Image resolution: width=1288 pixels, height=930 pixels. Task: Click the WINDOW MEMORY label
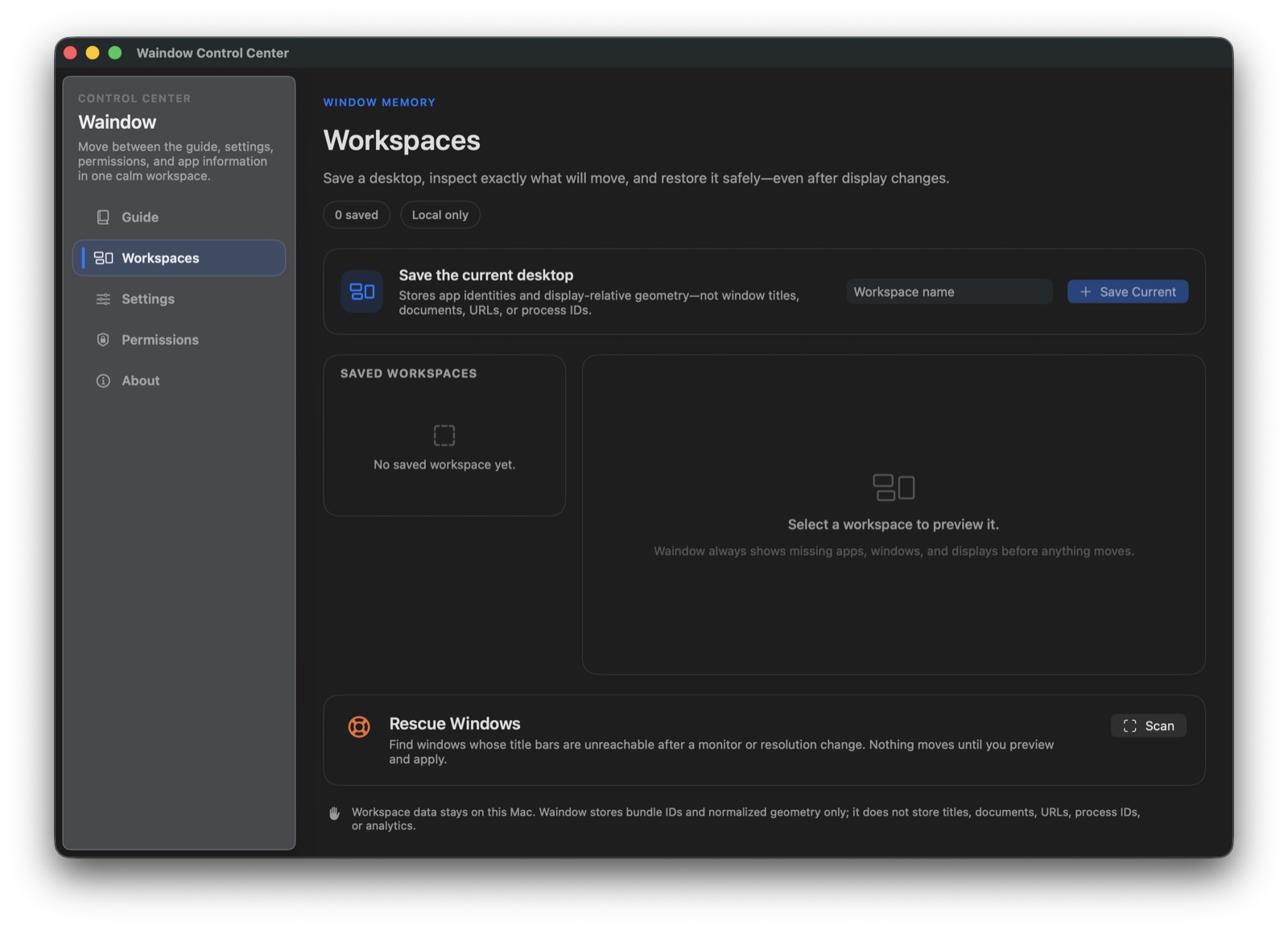click(379, 102)
